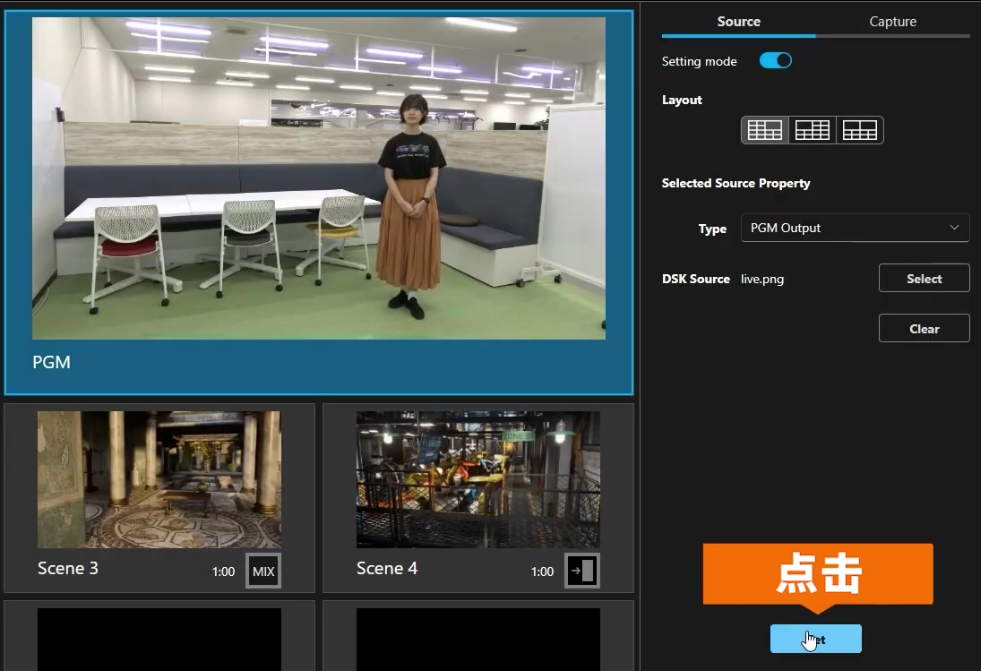Click the blue Set button under the cursor

pyautogui.click(x=816, y=639)
